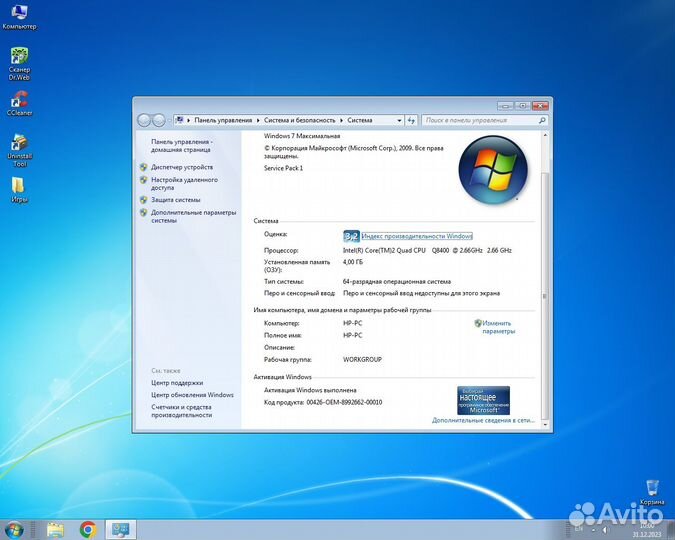Open the CCleaner desktop shortcut

click(19, 103)
